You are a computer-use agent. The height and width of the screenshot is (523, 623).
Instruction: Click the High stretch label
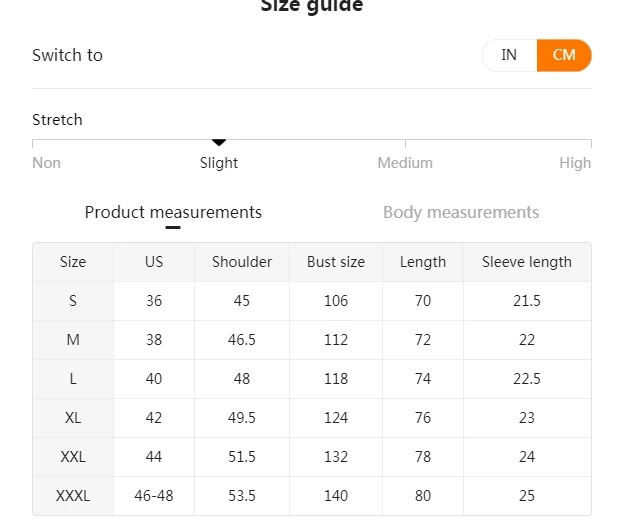coord(575,163)
